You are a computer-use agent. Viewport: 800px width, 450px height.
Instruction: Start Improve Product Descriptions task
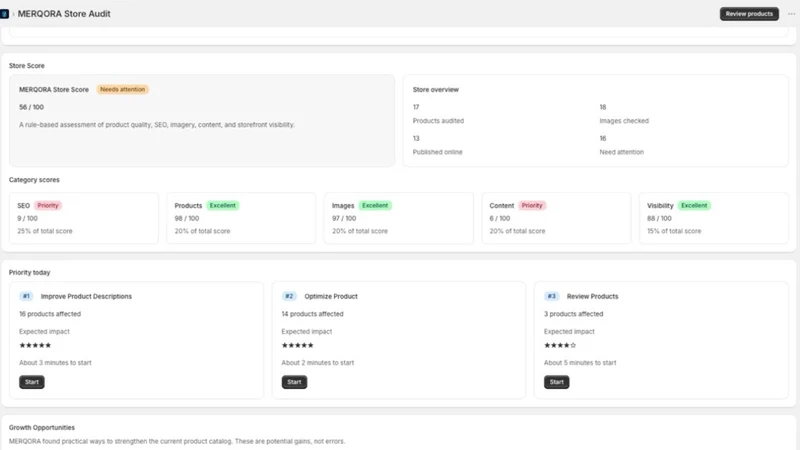(32, 382)
